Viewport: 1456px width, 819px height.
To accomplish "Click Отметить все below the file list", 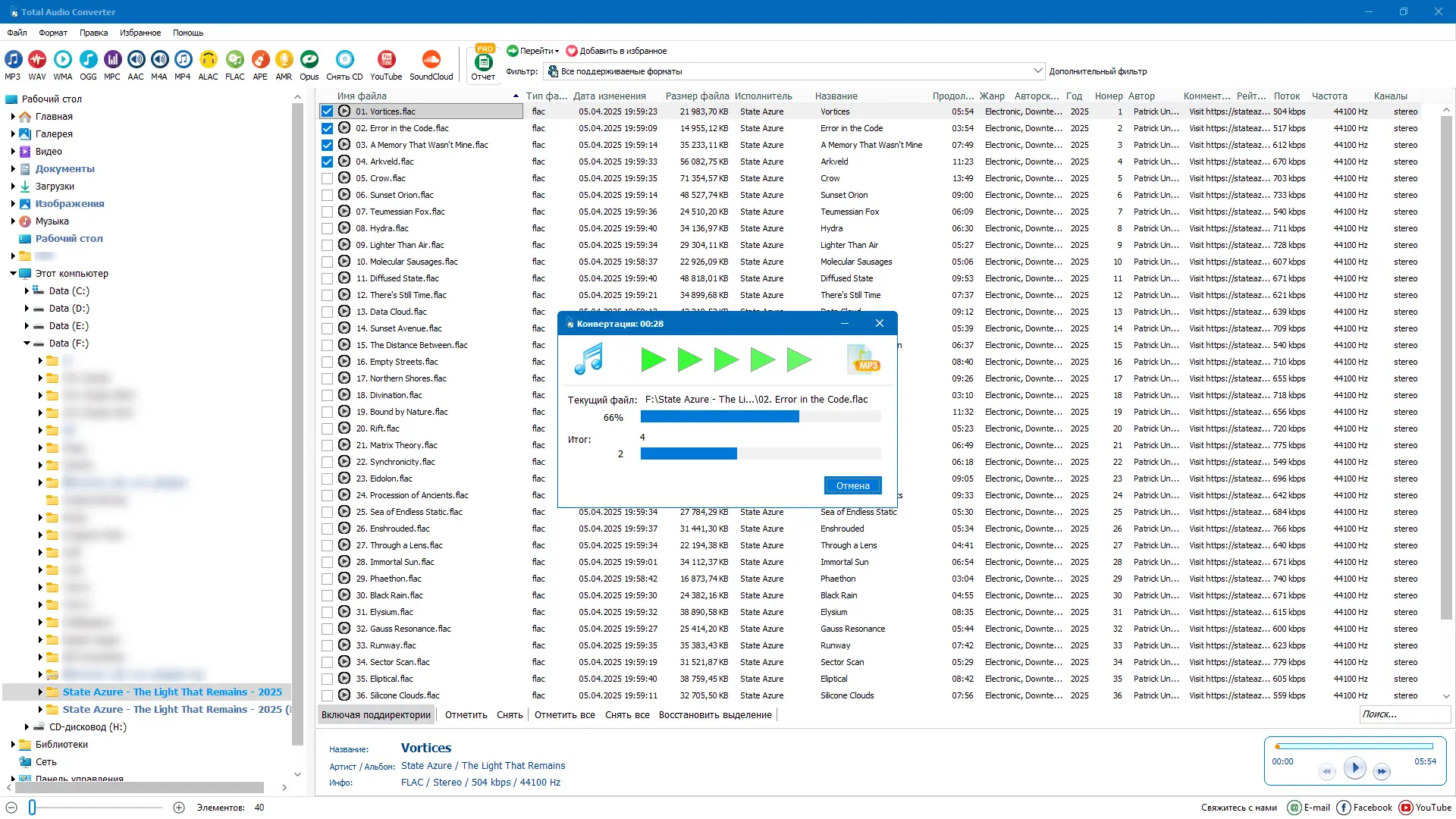I will (x=564, y=715).
